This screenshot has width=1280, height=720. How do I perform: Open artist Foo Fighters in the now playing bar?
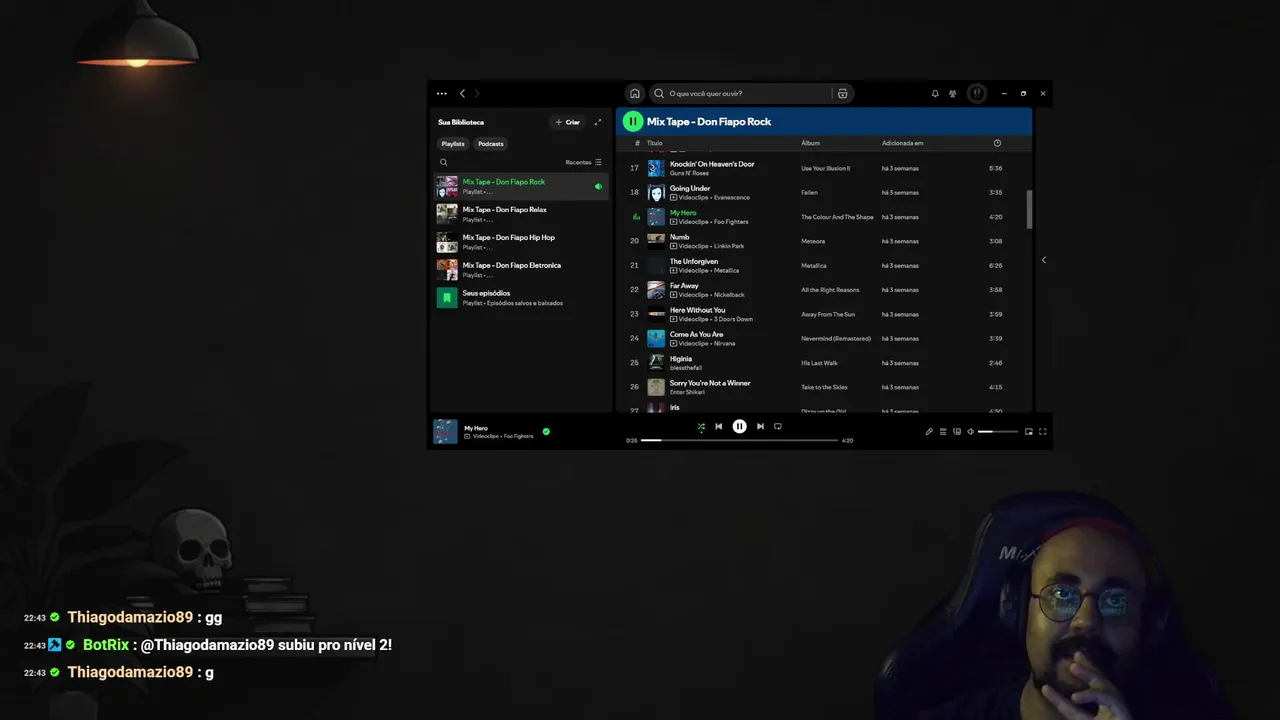pos(518,436)
